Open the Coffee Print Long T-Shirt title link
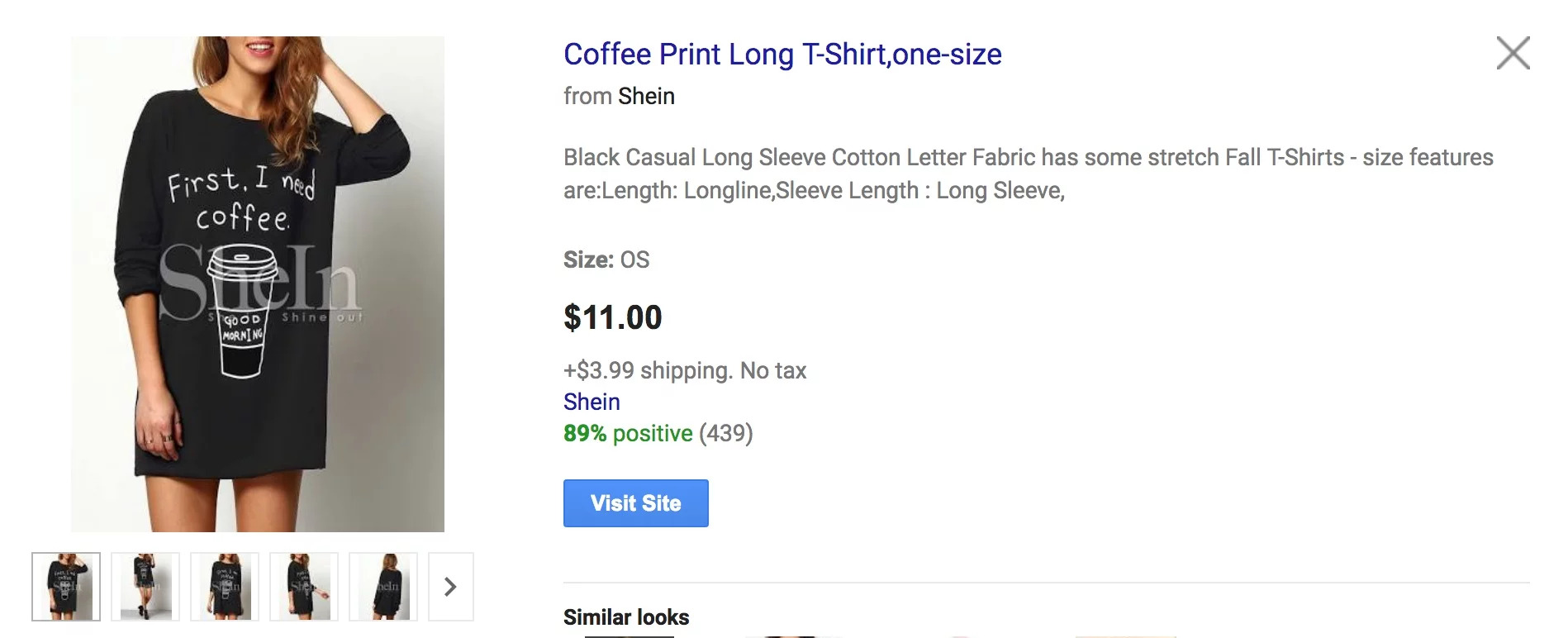1568x638 pixels. tap(782, 55)
